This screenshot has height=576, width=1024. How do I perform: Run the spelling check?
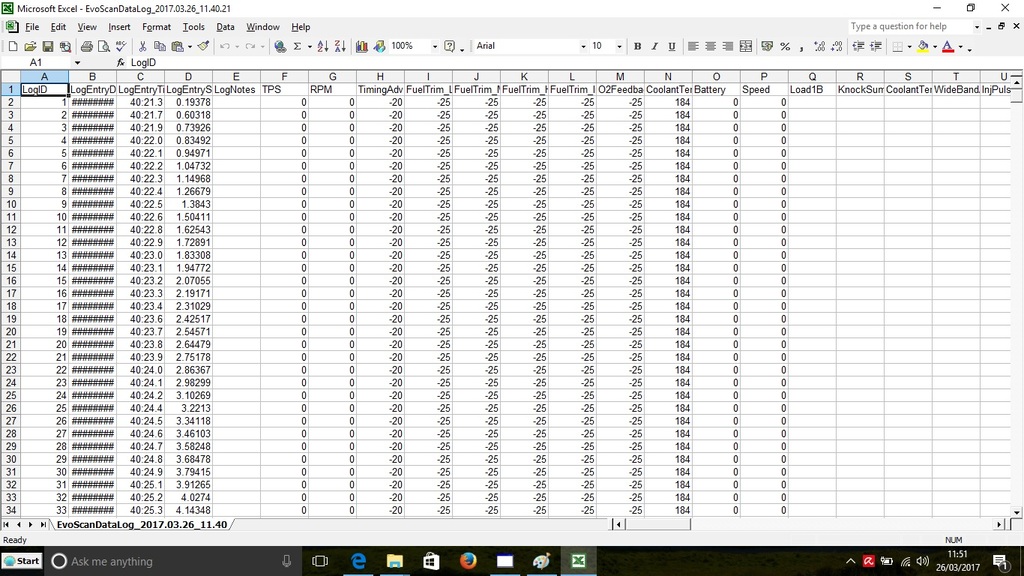pyautogui.click(x=121, y=46)
